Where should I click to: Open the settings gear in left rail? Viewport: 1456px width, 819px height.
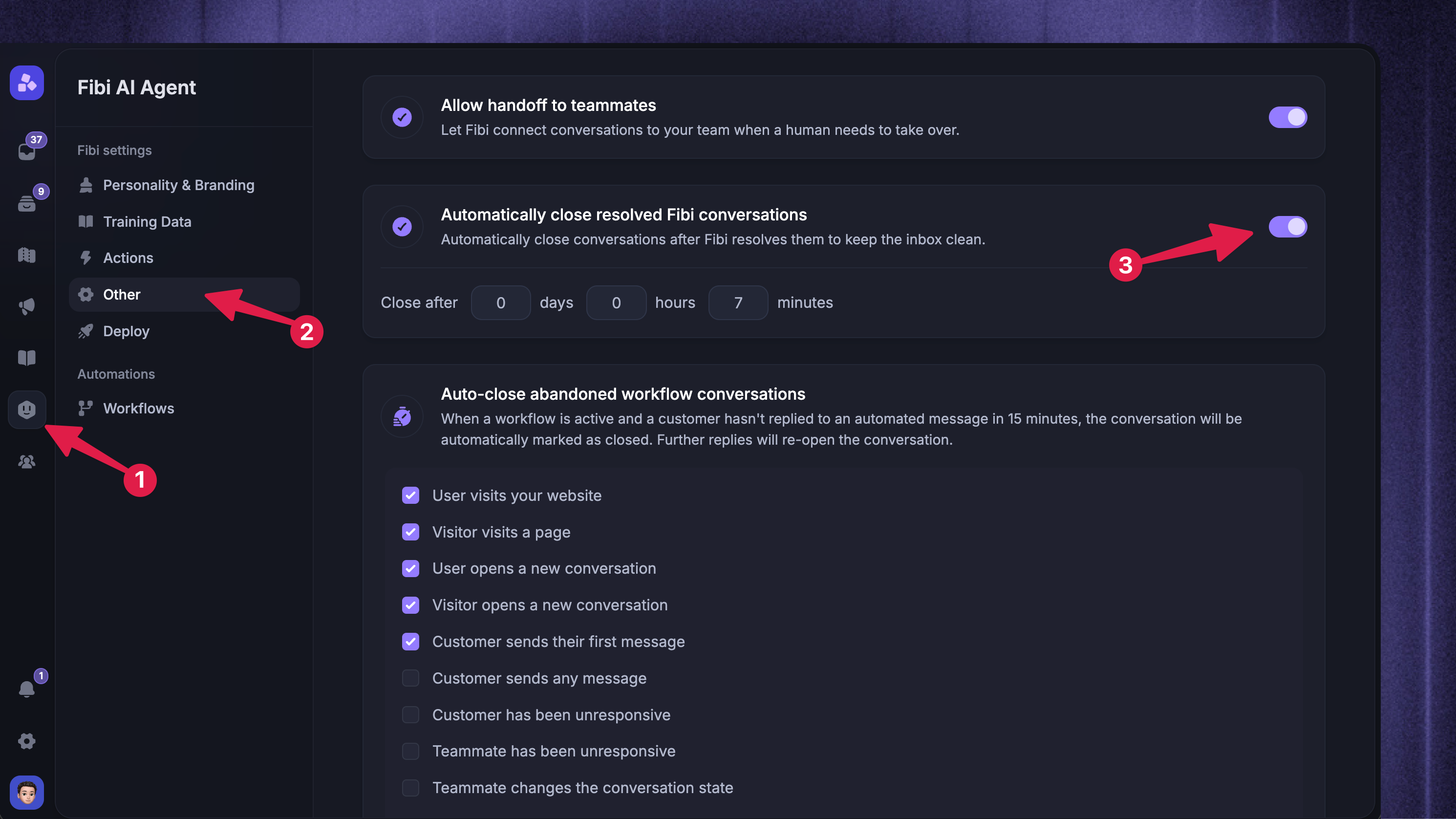pos(26,741)
